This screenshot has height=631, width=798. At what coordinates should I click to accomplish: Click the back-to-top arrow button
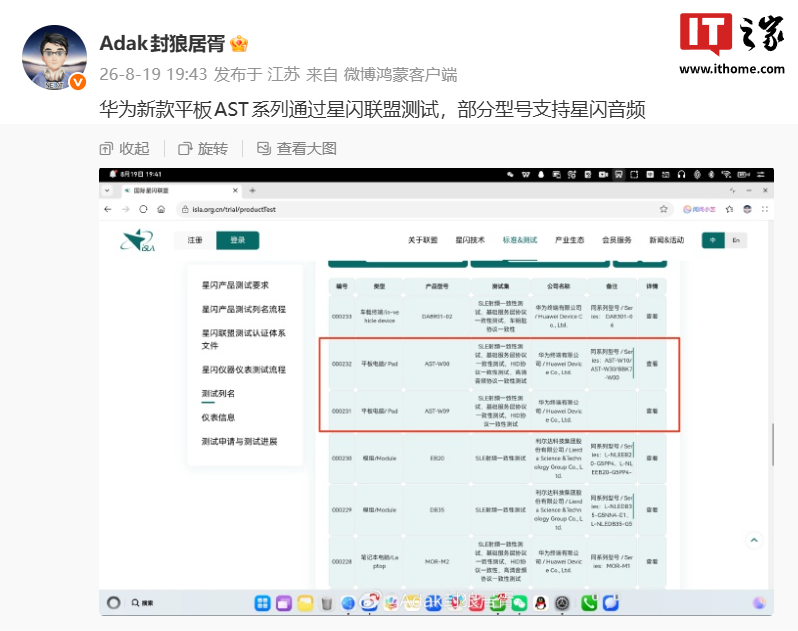[754, 540]
